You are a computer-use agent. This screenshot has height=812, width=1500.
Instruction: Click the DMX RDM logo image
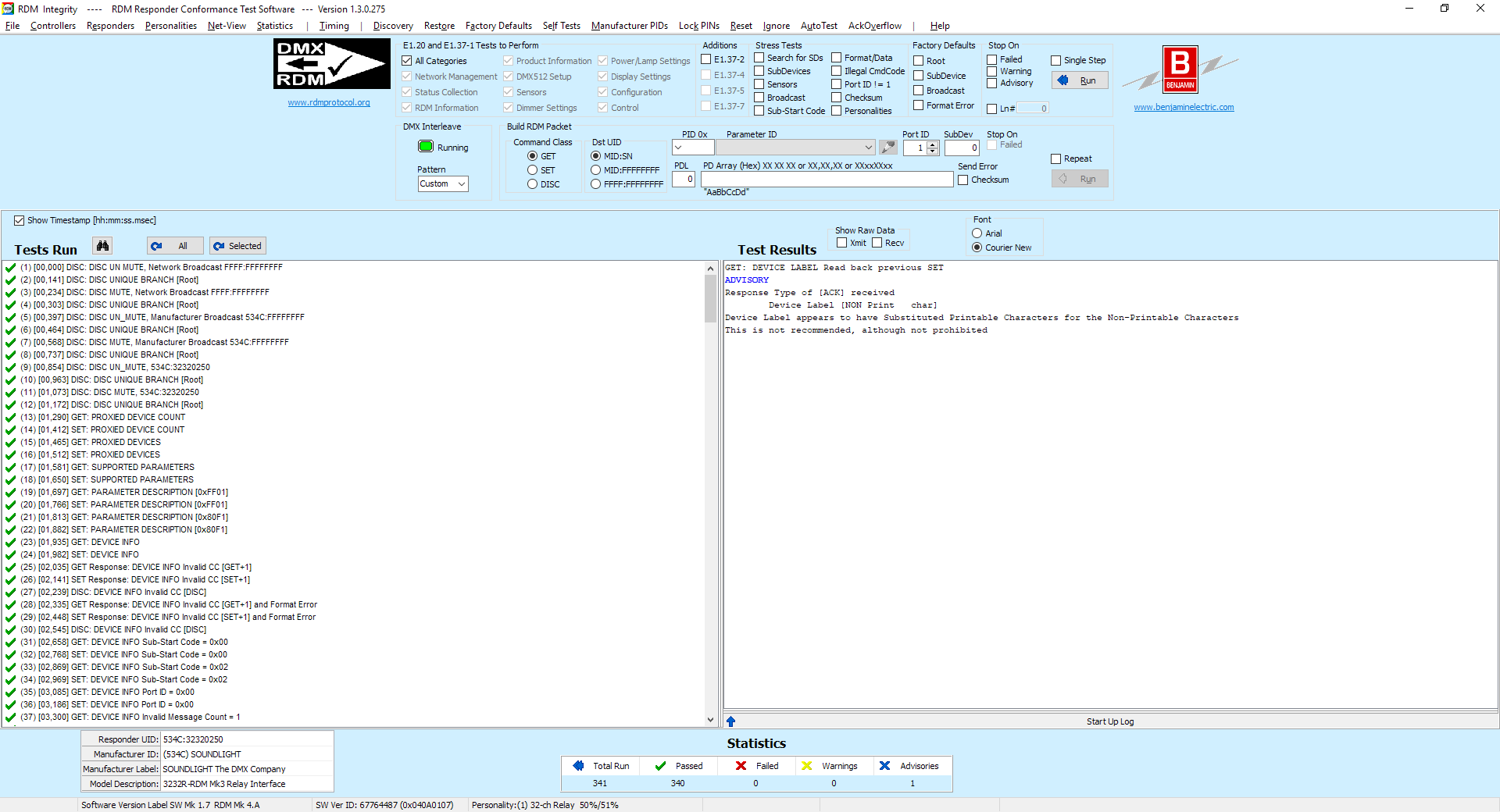pyautogui.click(x=331, y=65)
